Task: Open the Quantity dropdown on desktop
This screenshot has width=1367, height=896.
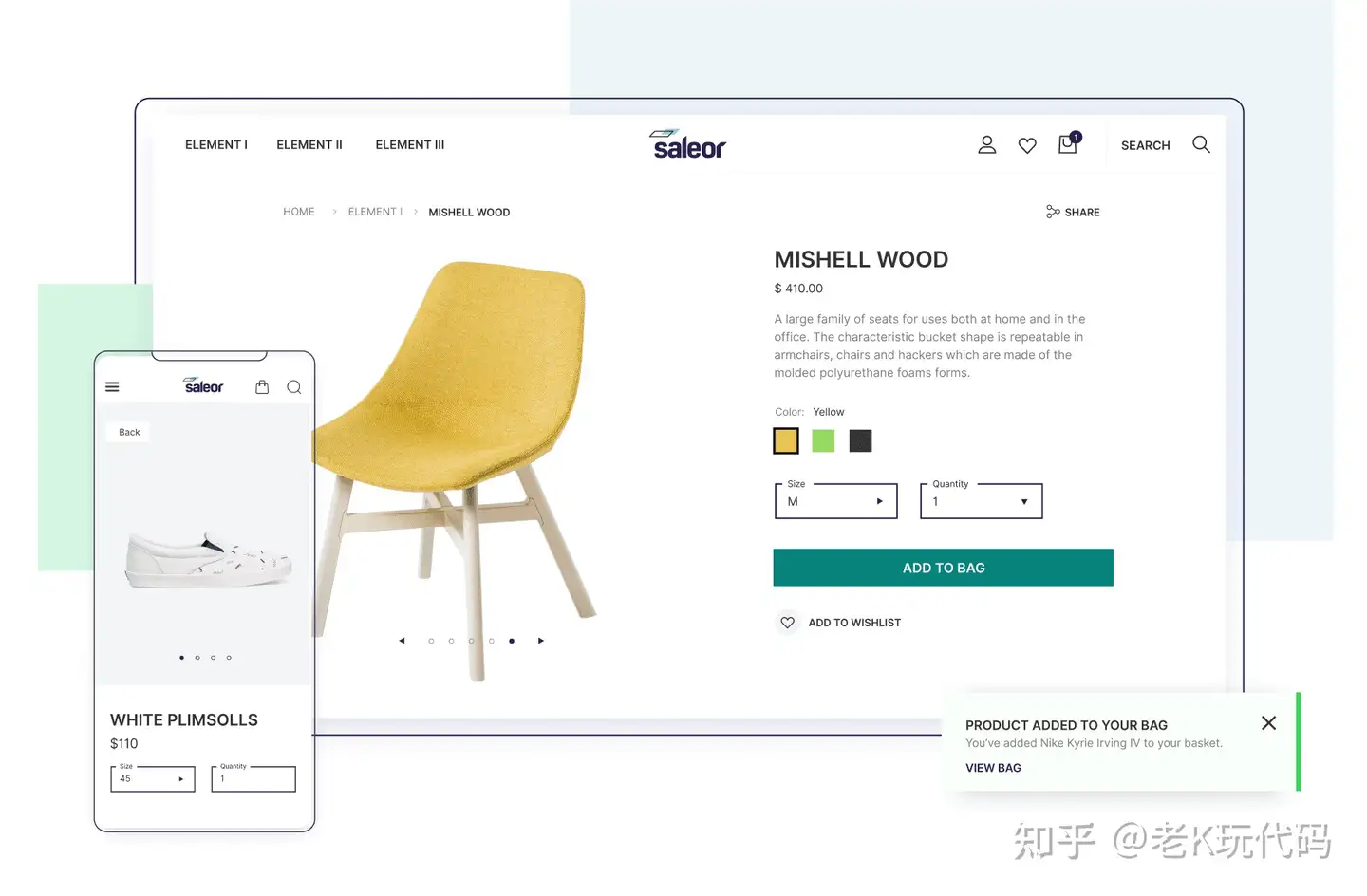Action: (982, 501)
